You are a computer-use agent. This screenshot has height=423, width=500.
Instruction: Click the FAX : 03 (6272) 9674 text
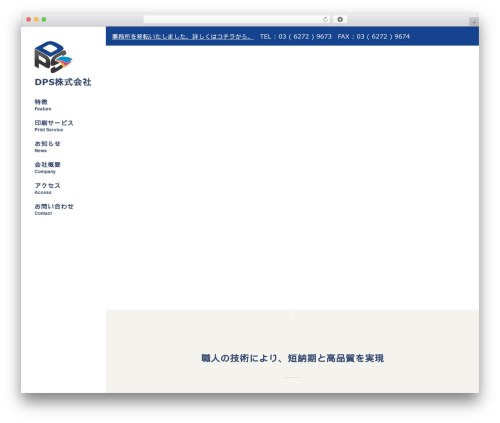click(x=374, y=37)
